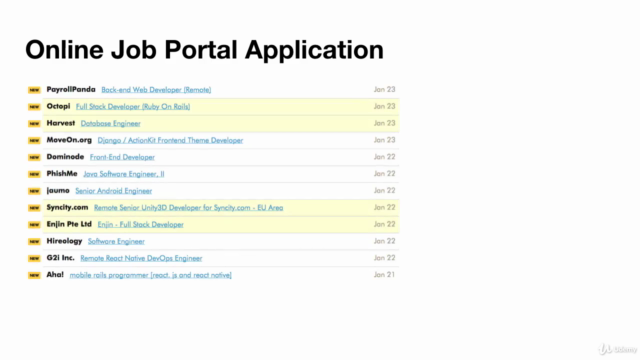This screenshot has height=360, width=640.
Task: Click NEW badge beside PayrollPanda
Action: [34, 90]
